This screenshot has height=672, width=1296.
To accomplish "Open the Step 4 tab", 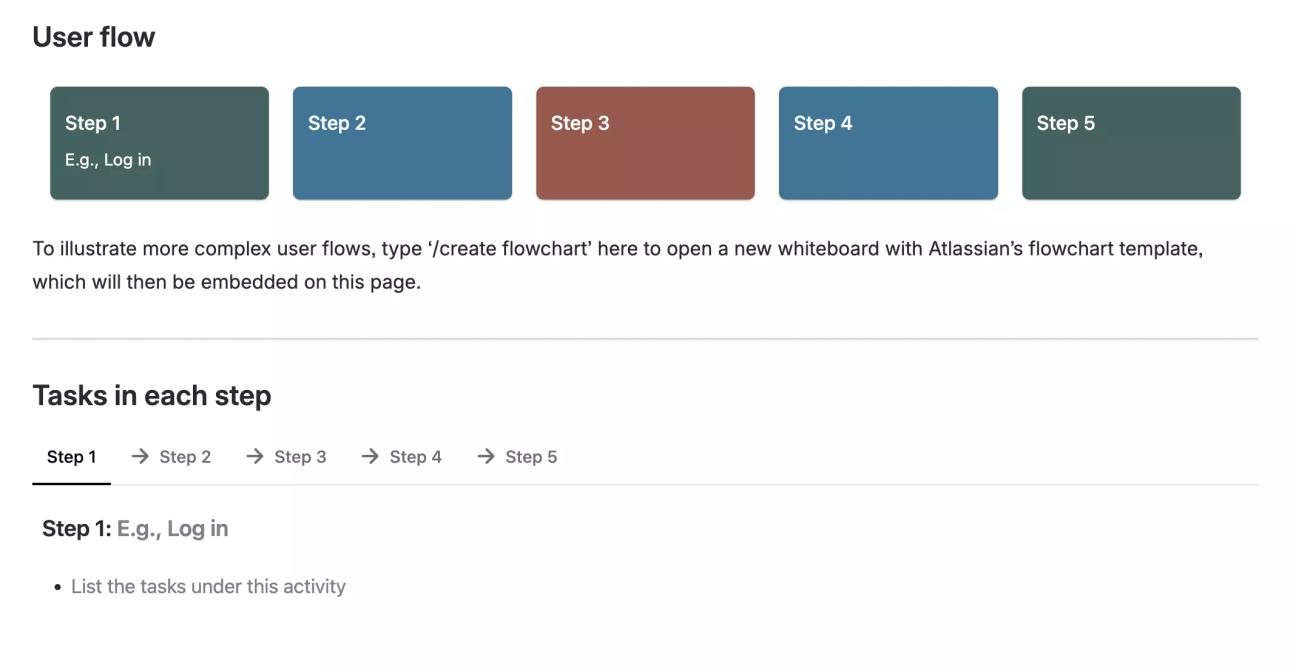I will (416, 456).
